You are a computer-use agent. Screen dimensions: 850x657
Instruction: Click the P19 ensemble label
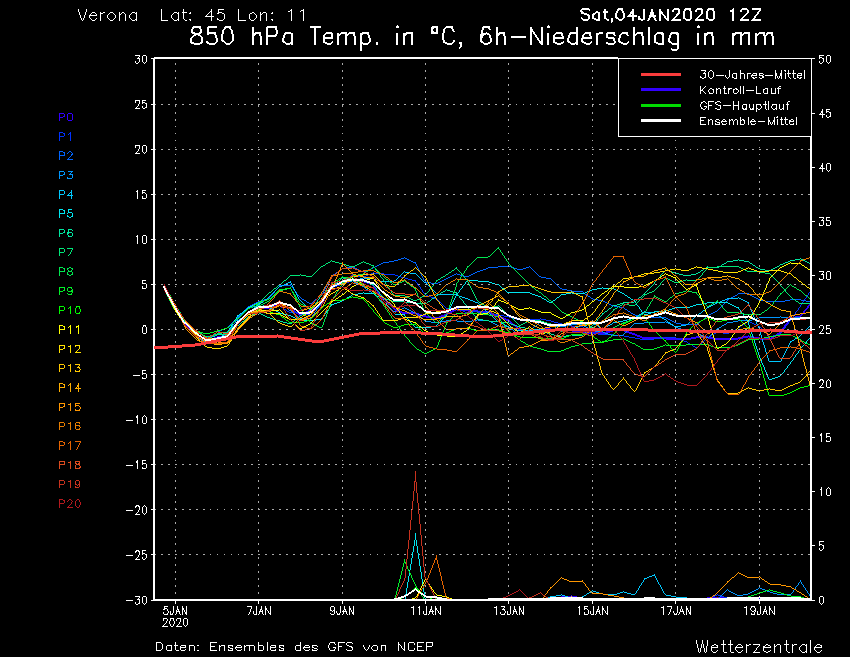(x=69, y=484)
